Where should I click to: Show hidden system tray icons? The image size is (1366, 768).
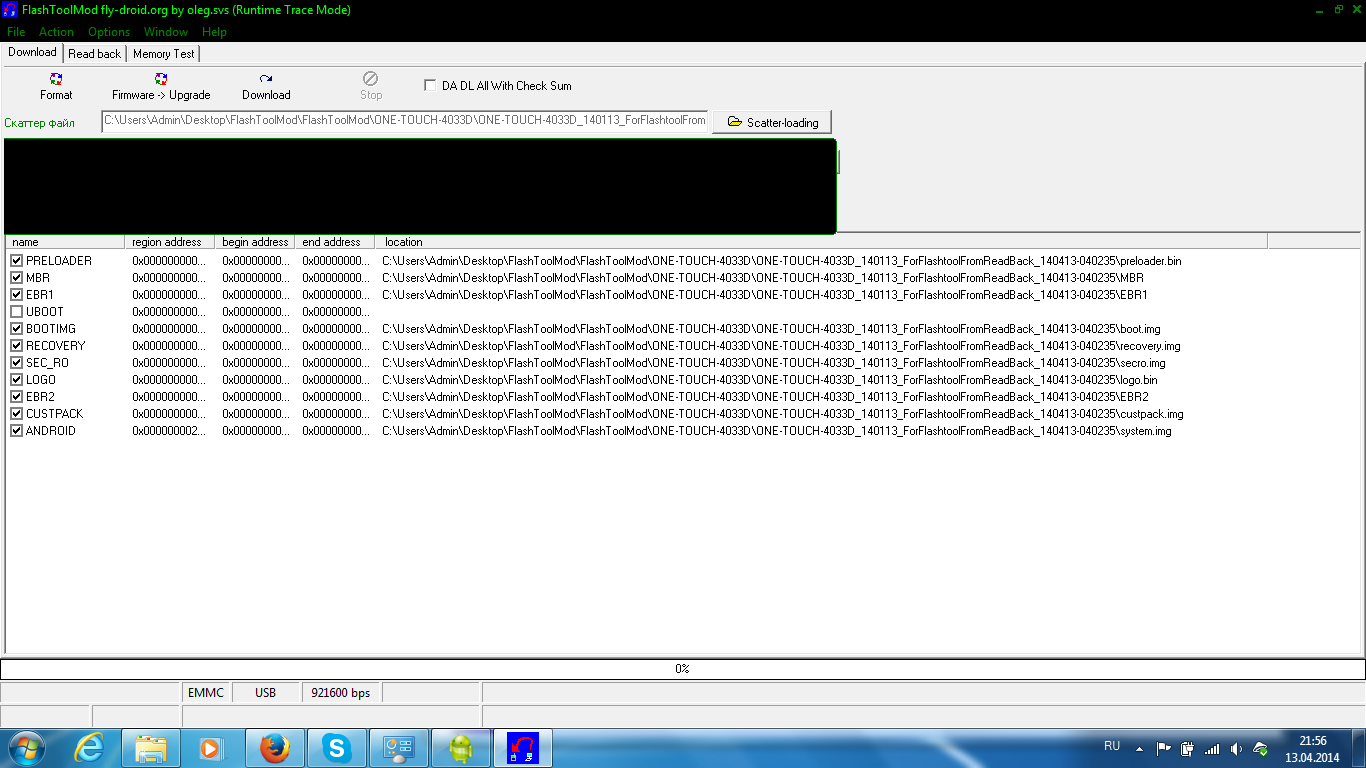1139,748
